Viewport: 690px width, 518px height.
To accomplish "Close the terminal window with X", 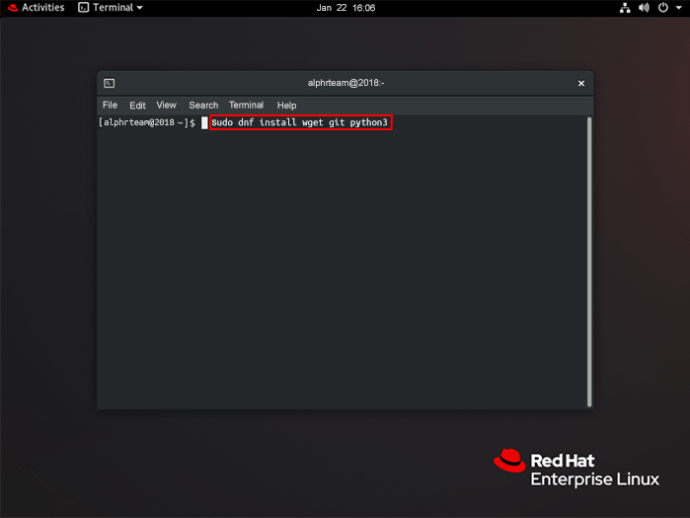I will tap(581, 83).
